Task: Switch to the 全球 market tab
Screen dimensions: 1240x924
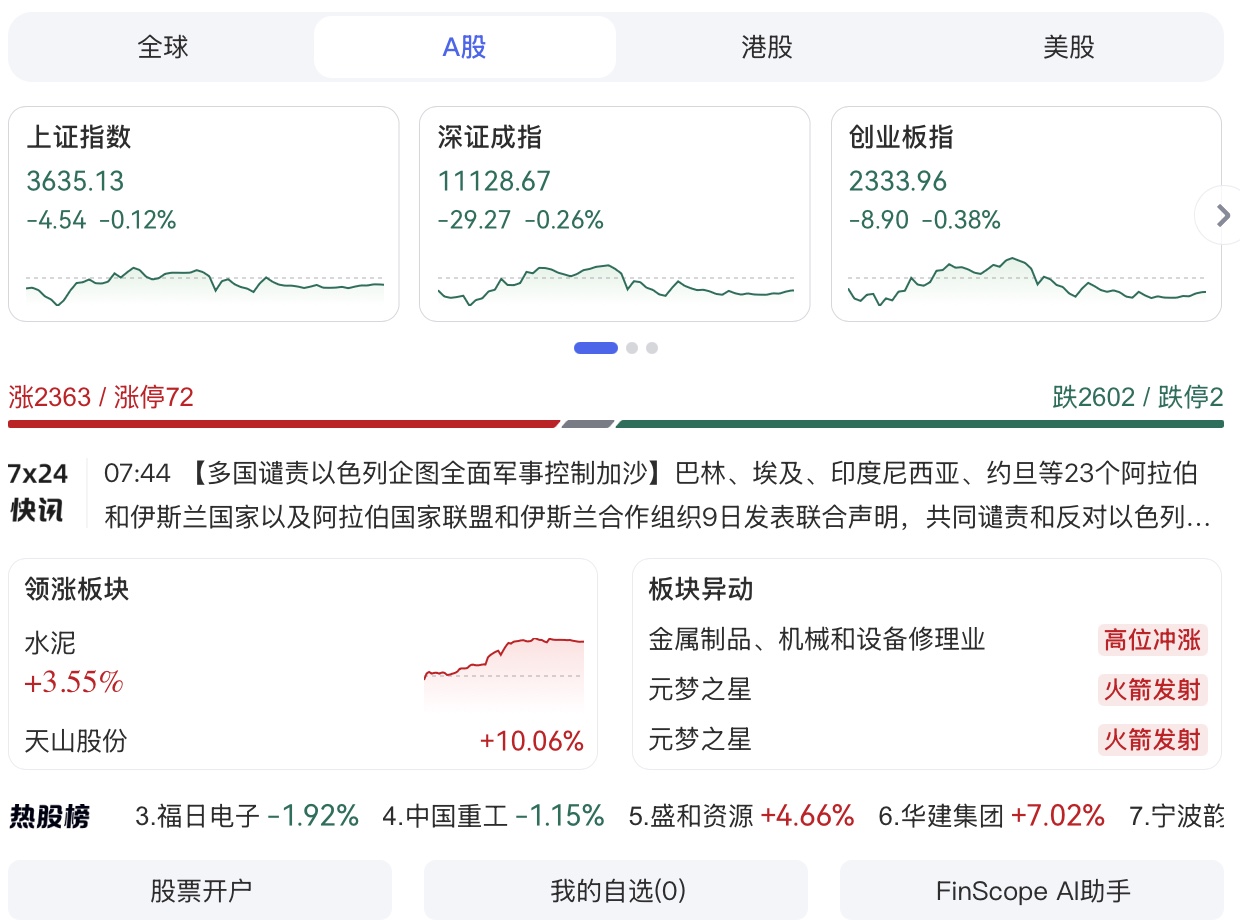Action: tap(163, 47)
